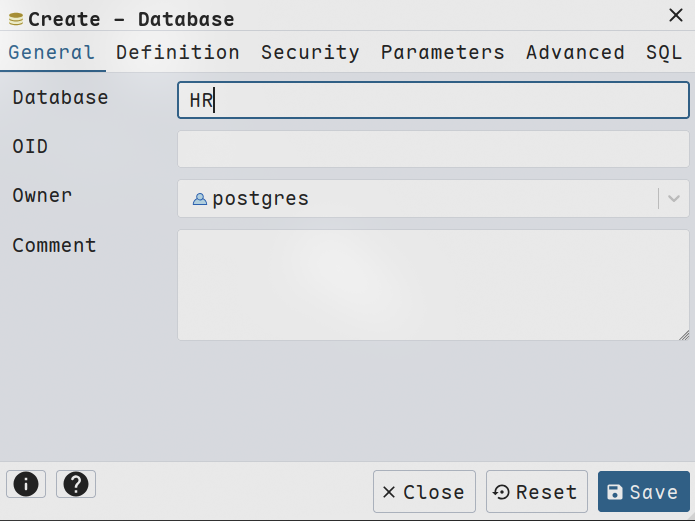Image resolution: width=695 pixels, height=521 pixels.
Task: Select the postgres value in Owner field
Action: (x=260, y=199)
